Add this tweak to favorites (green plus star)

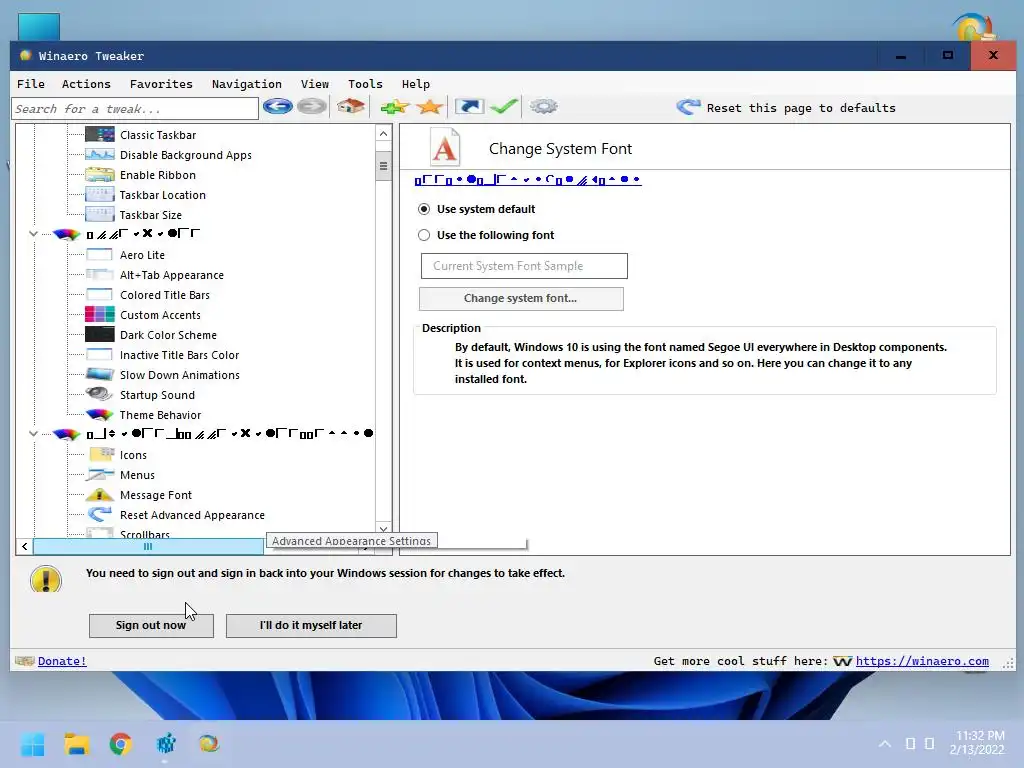(394, 106)
